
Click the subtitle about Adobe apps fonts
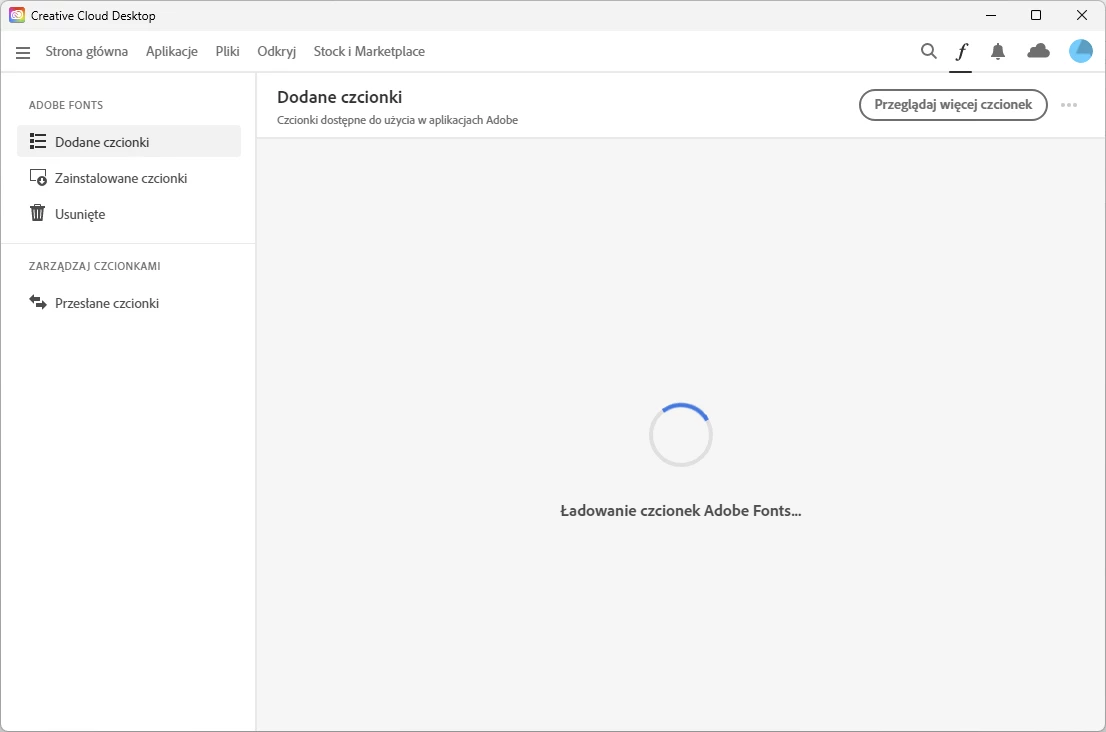(397, 120)
